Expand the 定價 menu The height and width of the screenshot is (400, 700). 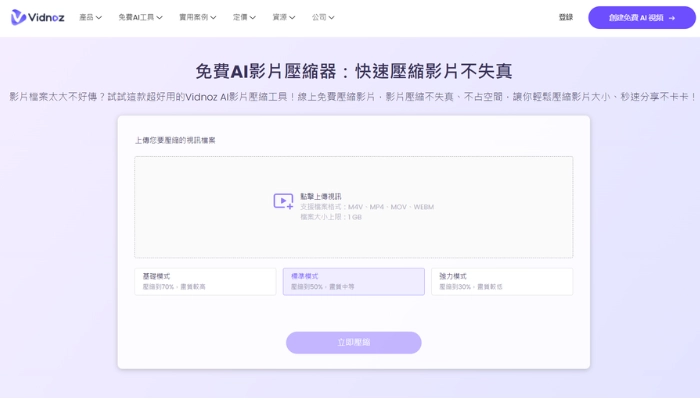point(244,17)
